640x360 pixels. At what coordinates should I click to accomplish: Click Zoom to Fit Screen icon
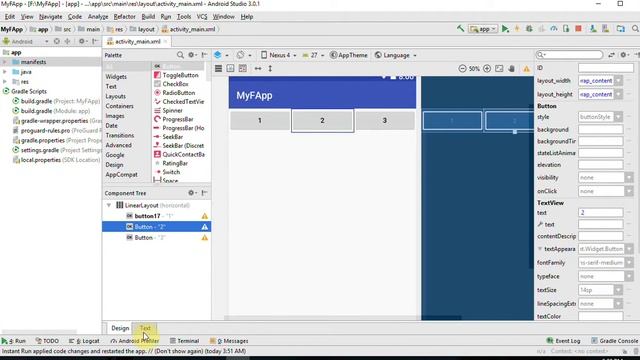(499, 69)
